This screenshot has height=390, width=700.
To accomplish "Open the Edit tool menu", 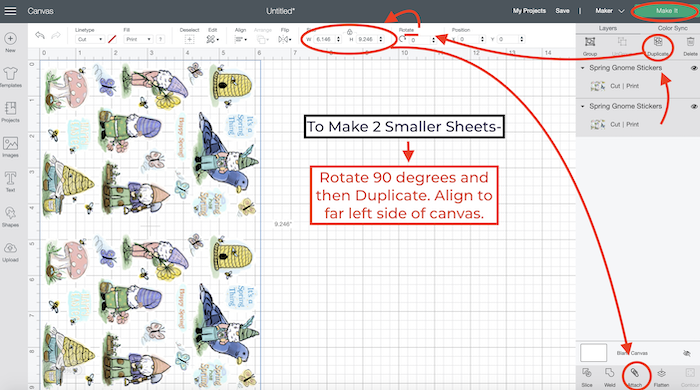I will 212,39.
